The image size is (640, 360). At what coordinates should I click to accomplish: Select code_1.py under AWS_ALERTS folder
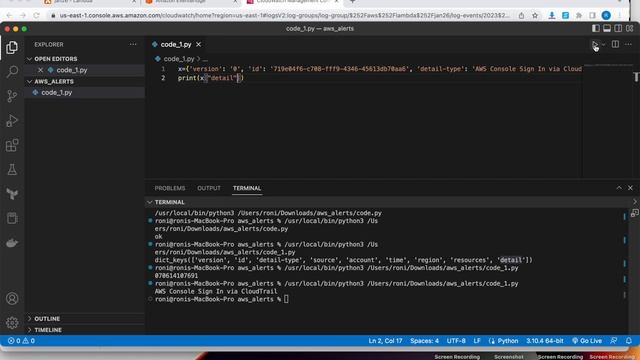click(x=56, y=93)
